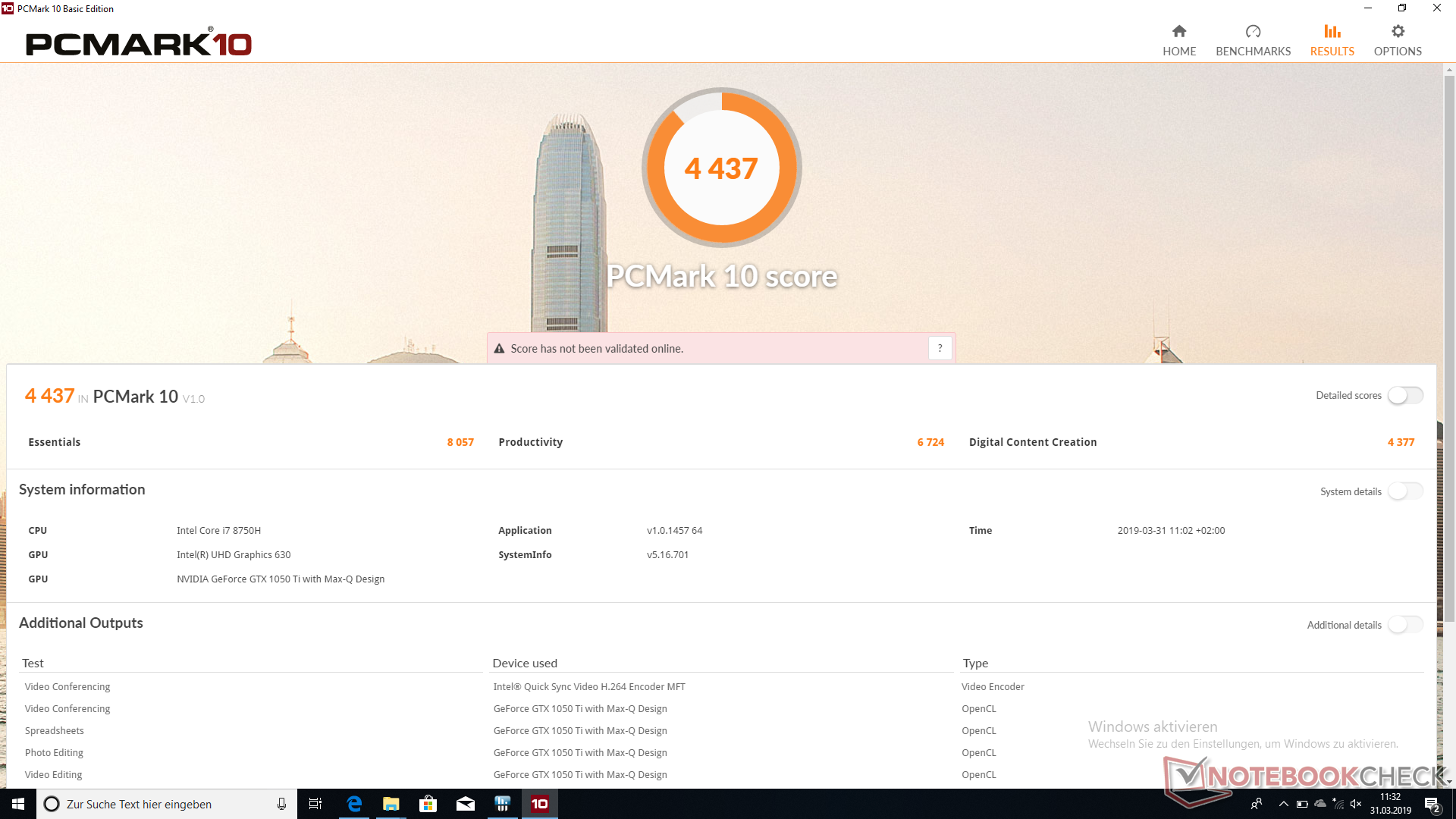The width and height of the screenshot is (1456, 819).
Task: Expand hidden system tray icons chevron
Action: pyautogui.click(x=1283, y=804)
